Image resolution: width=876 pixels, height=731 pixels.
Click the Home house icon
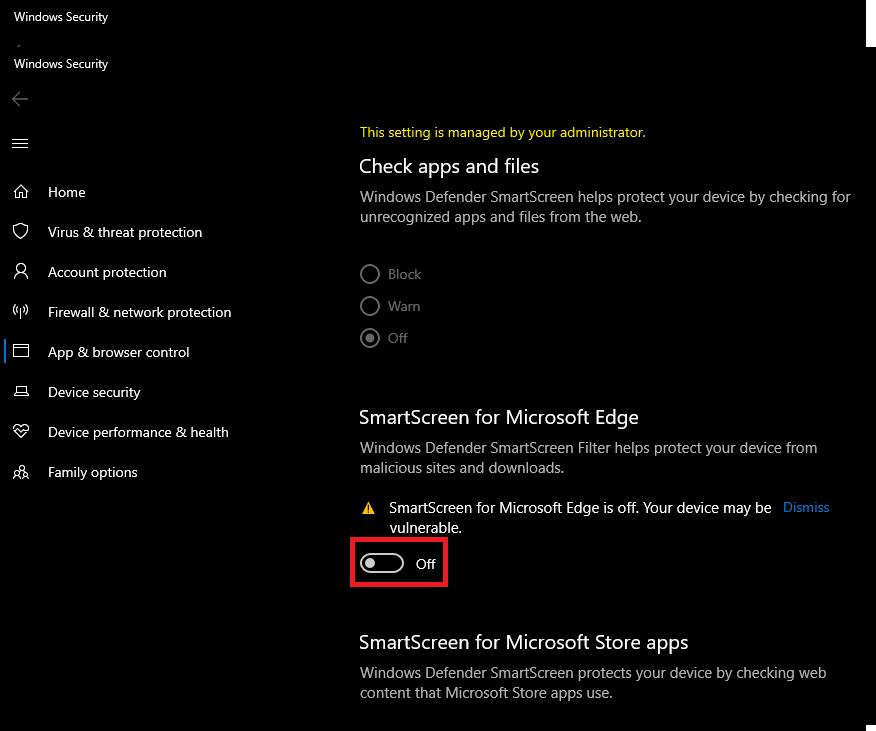click(21, 192)
